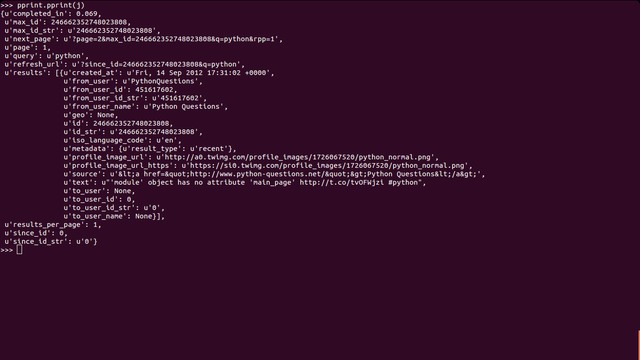Click the completed_in value 0.069
This screenshot has height=360, width=640.
coord(87,13)
